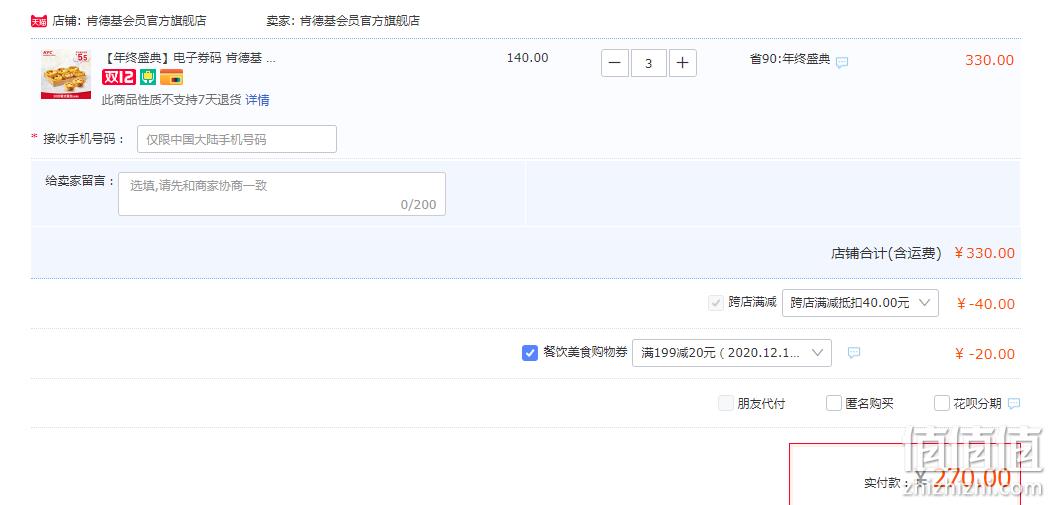Click the orange card badge icon
The width and height of the screenshot is (1052, 505).
[x=172, y=78]
